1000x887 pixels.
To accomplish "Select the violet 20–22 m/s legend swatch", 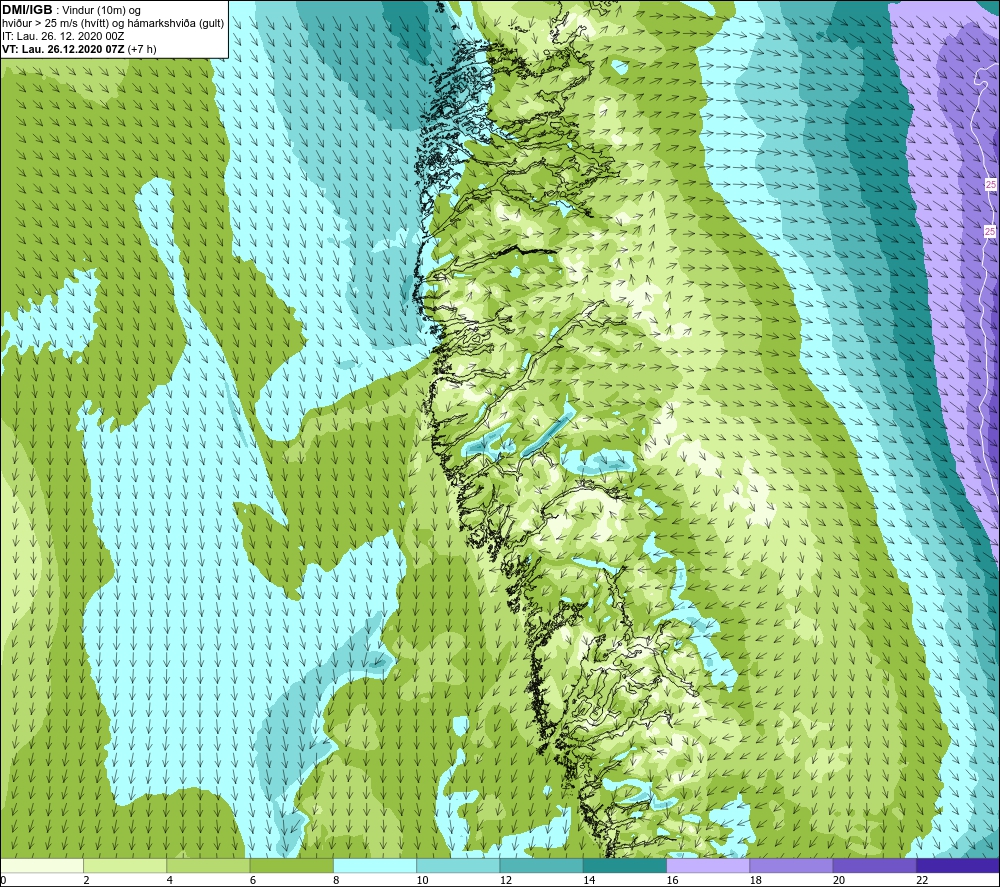I will pyautogui.click(x=874, y=865).
